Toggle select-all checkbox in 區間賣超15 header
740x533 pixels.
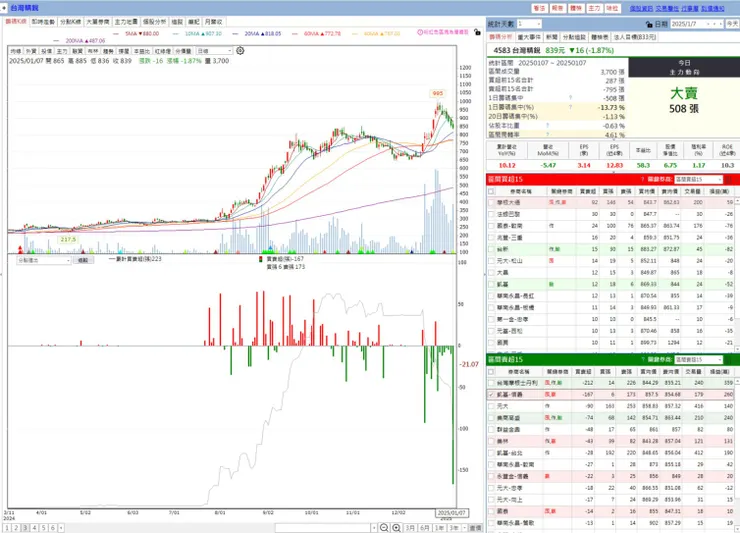pos(491,372)
